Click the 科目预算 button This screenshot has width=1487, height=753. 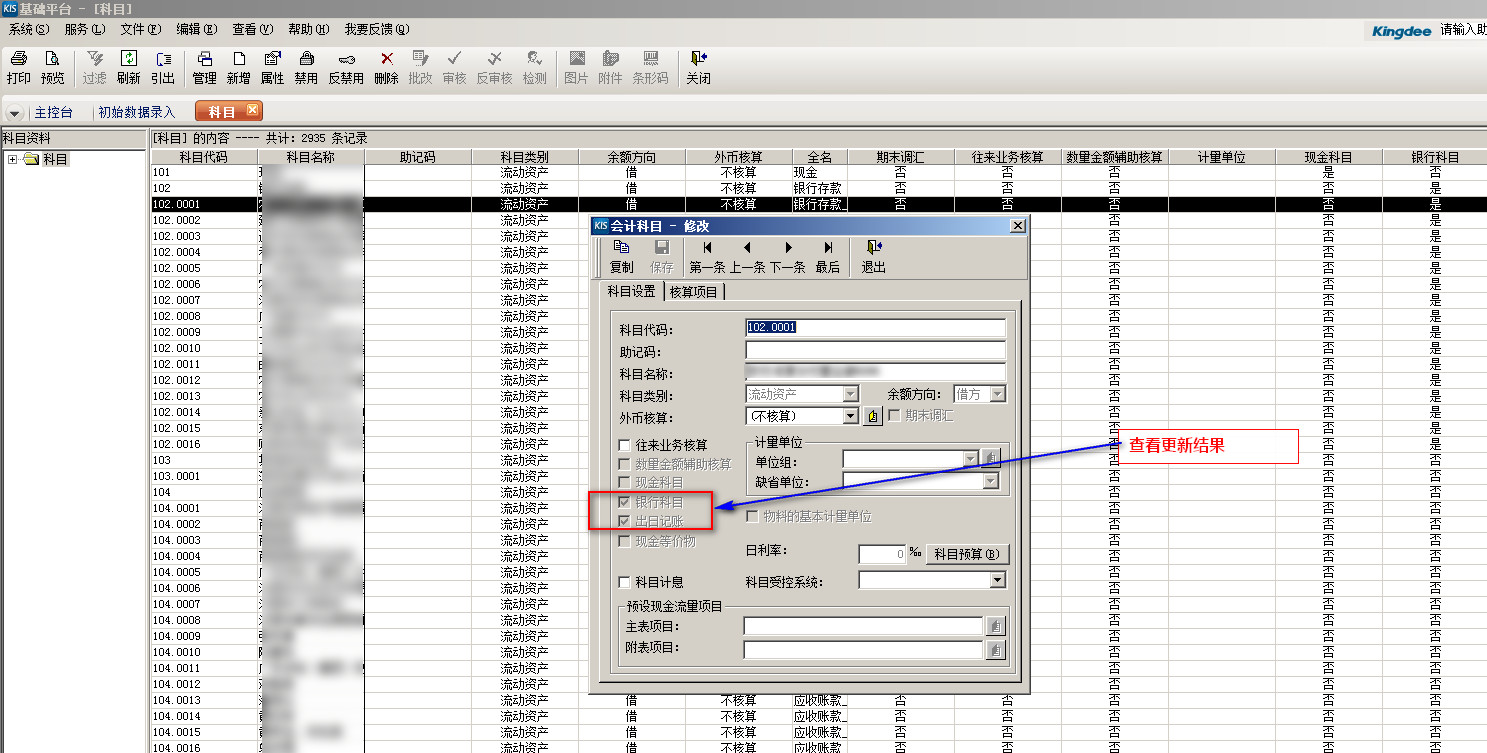(966, 554)
